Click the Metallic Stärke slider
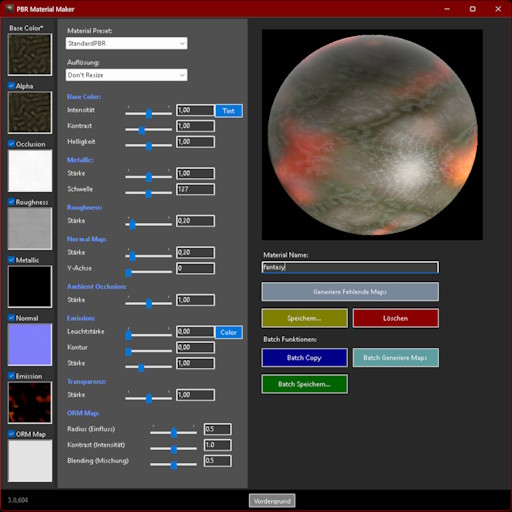512x512 pixels. coord(149,176)
